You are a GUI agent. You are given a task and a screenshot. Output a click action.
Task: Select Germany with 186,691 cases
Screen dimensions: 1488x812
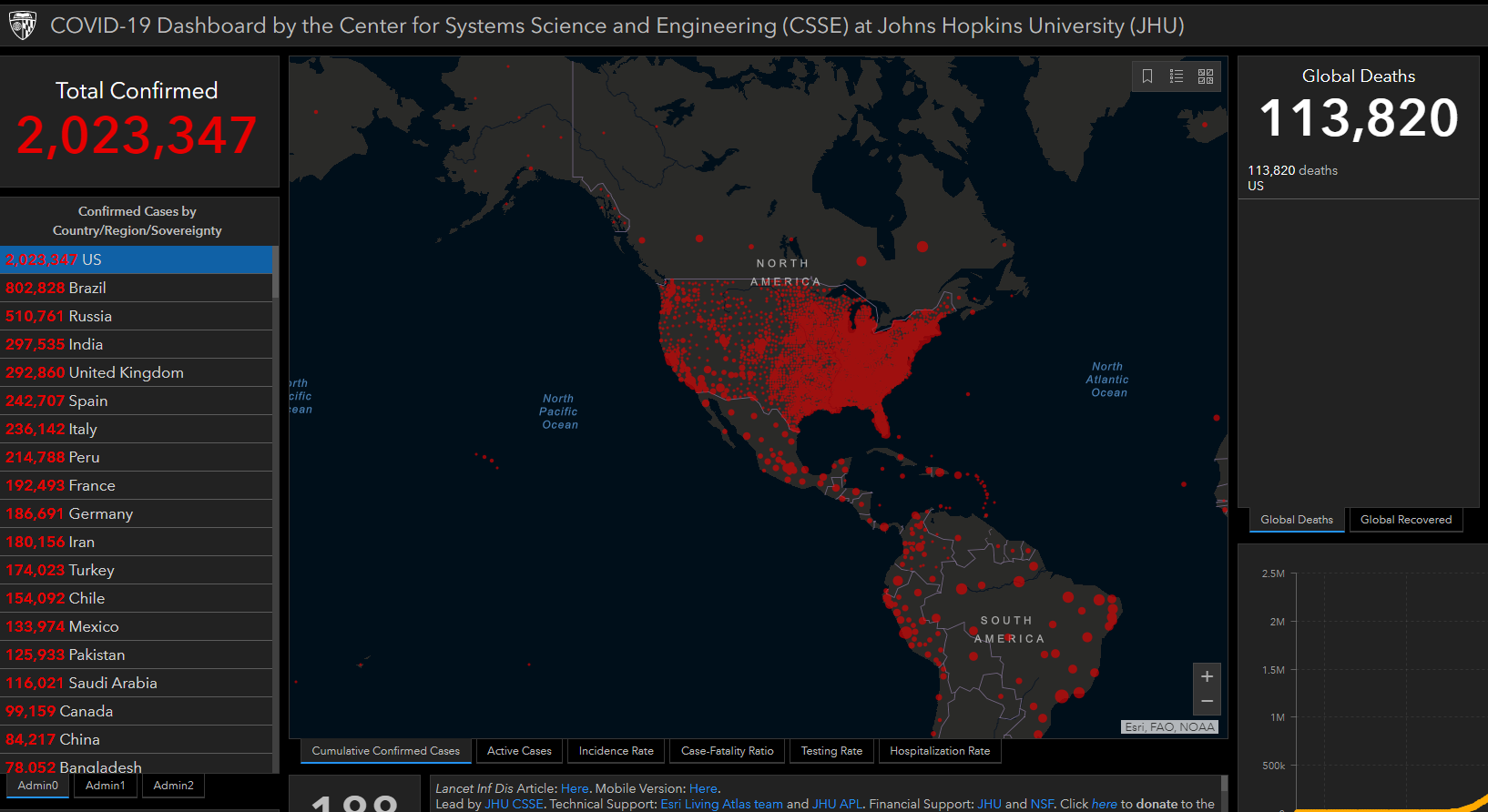pyautogui.click(x=137, y=513)
